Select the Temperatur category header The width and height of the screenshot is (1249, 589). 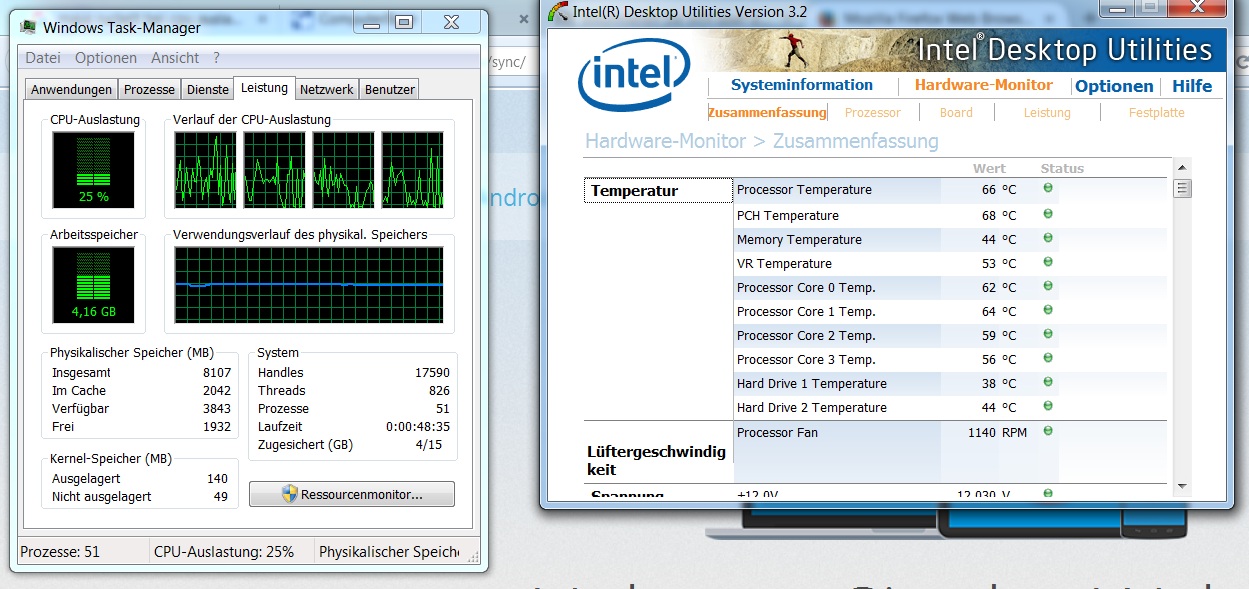click(658, 191)
